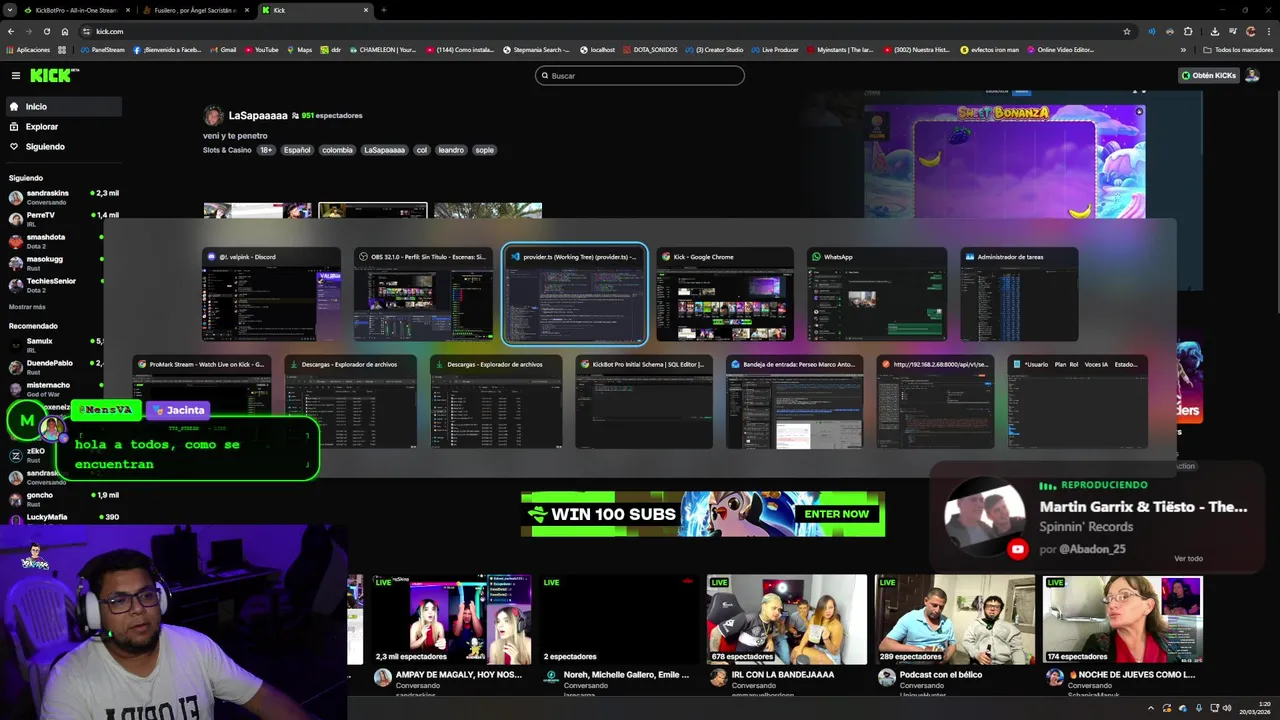Open Todos los marcadores folder
The width and height of the screenshot is (1280, 720).
tap(1238, 49)
